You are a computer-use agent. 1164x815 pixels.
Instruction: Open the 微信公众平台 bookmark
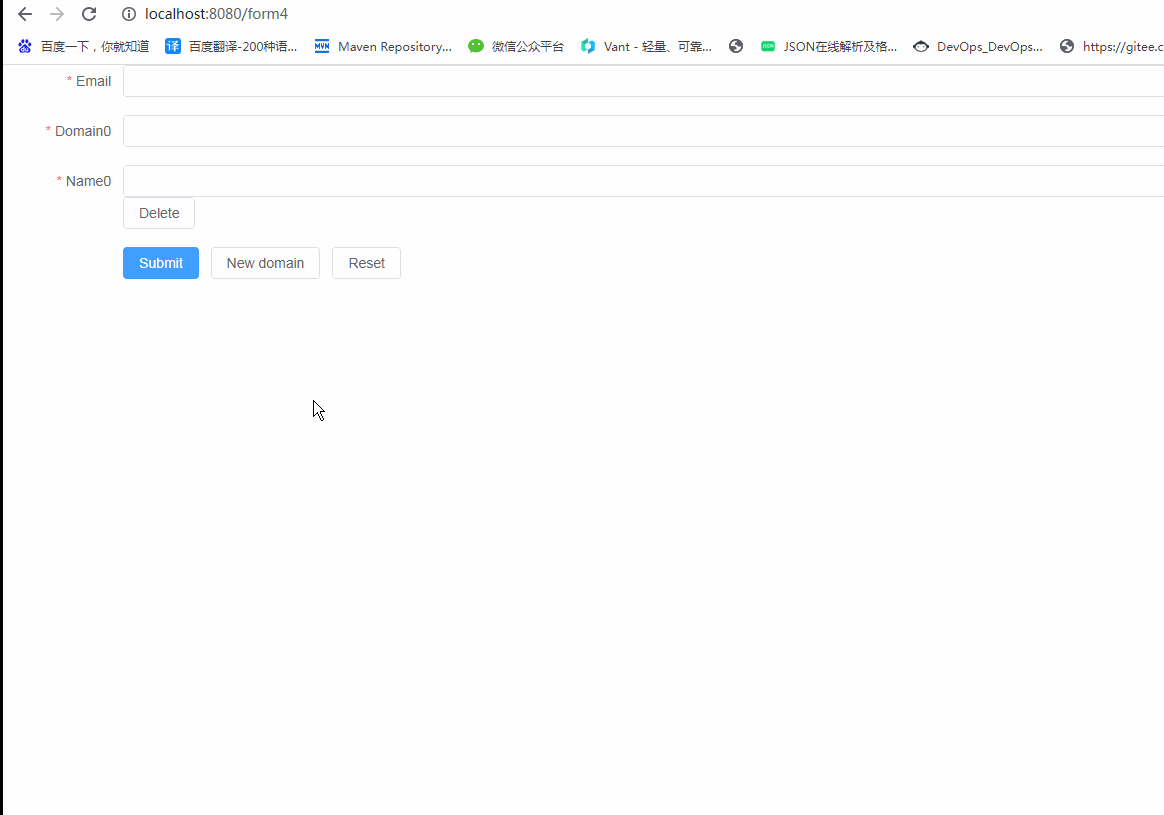516,46
